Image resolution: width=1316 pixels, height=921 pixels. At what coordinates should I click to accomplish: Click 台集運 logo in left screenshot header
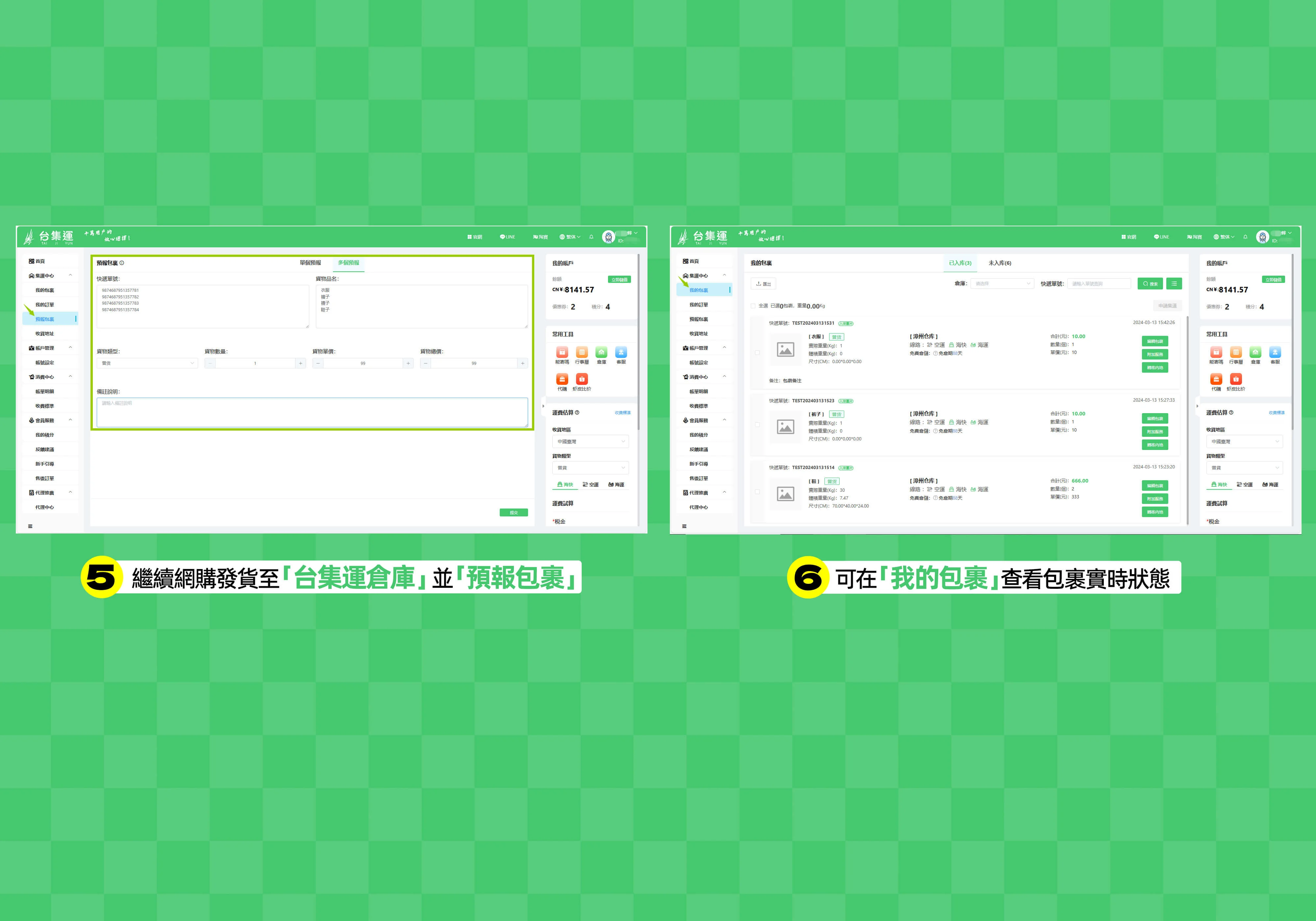tap(49, 237)
